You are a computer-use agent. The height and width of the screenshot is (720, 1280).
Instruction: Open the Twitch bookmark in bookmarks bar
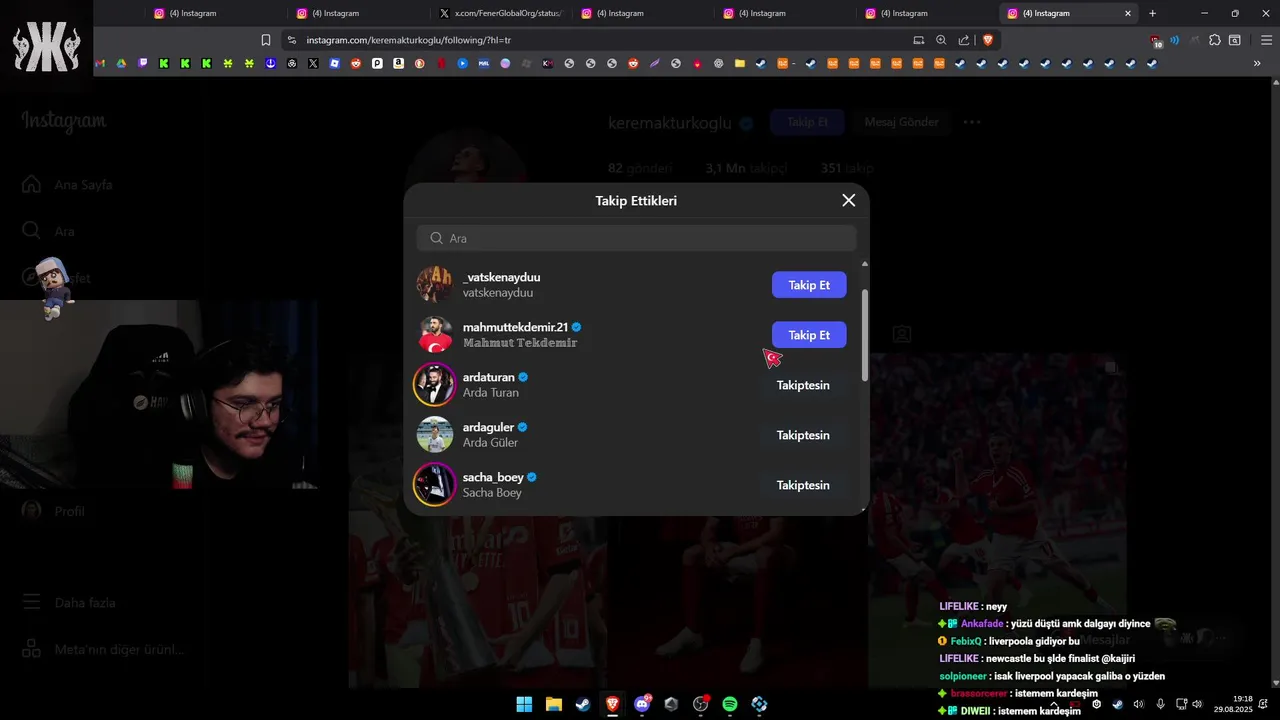coord(143,63)
